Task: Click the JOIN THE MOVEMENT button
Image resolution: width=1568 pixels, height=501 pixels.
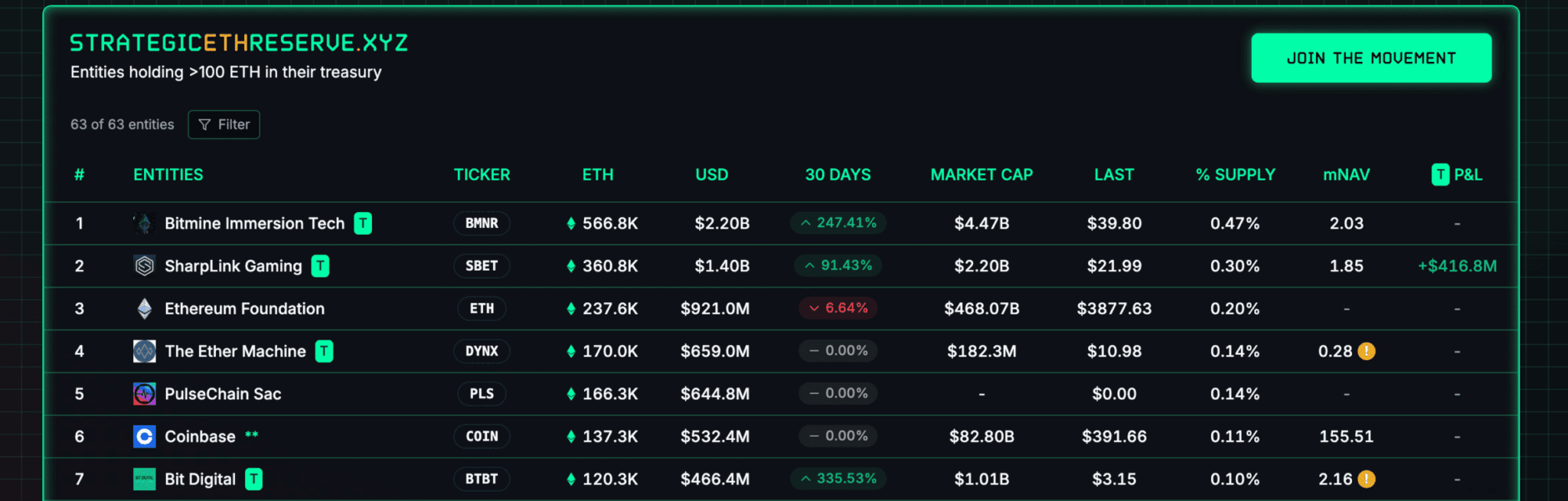Action: coord(1371,58)
